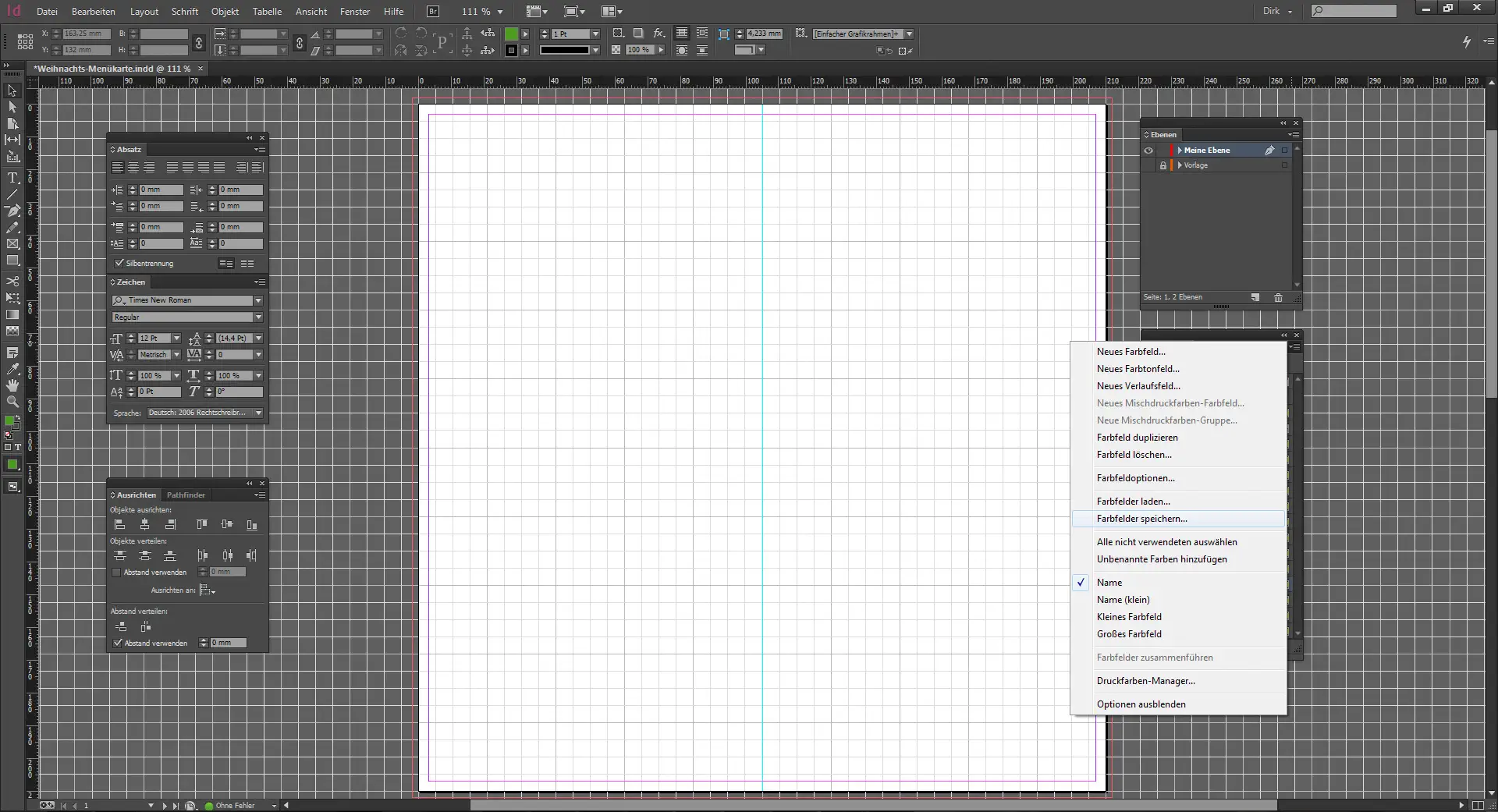Click 'Neues Farbfeld...' menu entry

(1131, 352)
